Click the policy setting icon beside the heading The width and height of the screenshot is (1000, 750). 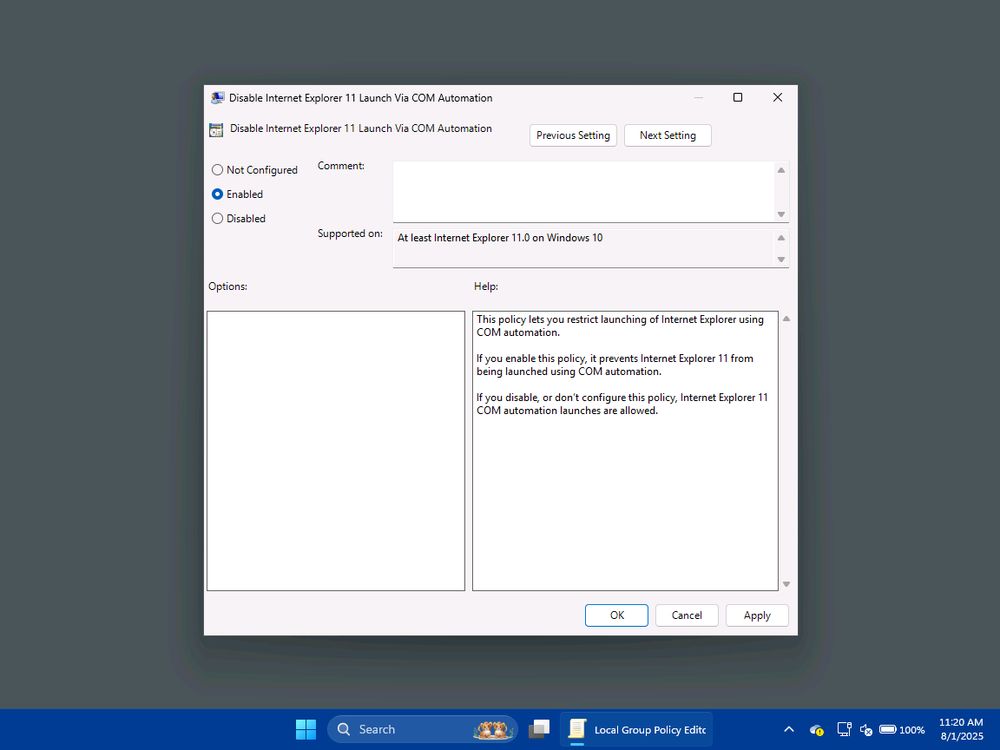pyautogui.click(x=216, y=129)
